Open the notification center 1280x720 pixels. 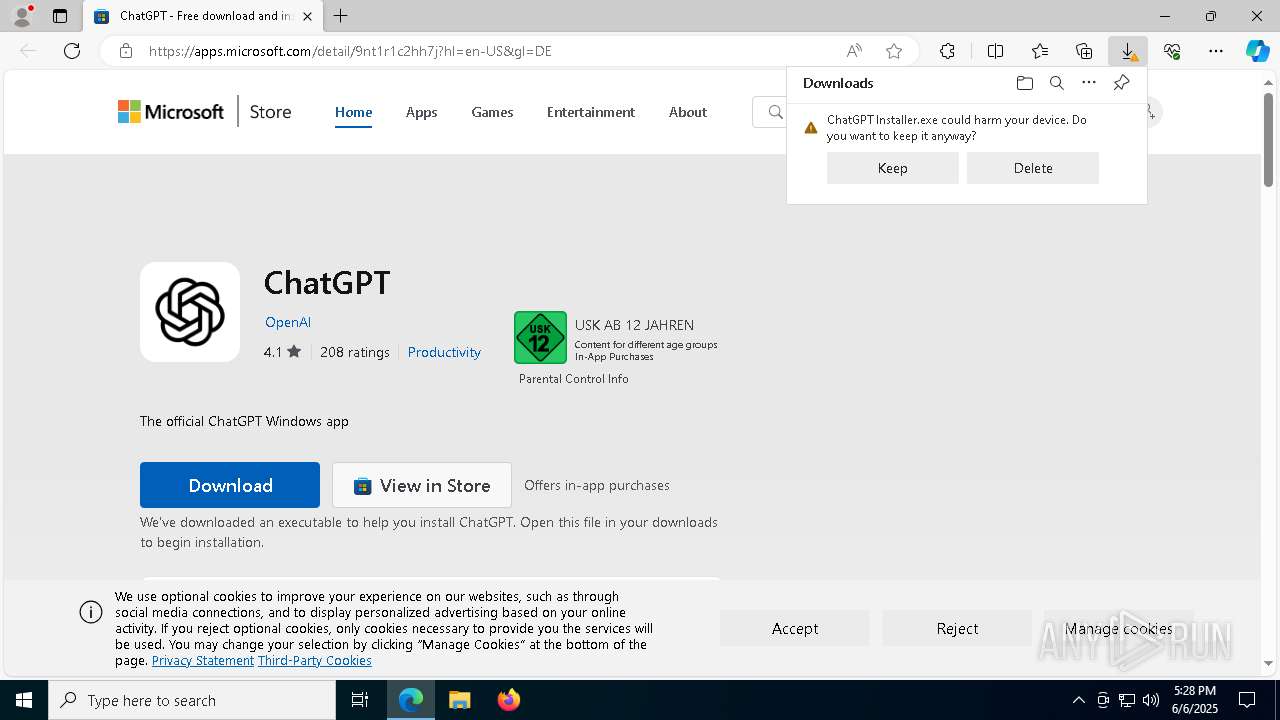coord(1248,700)
